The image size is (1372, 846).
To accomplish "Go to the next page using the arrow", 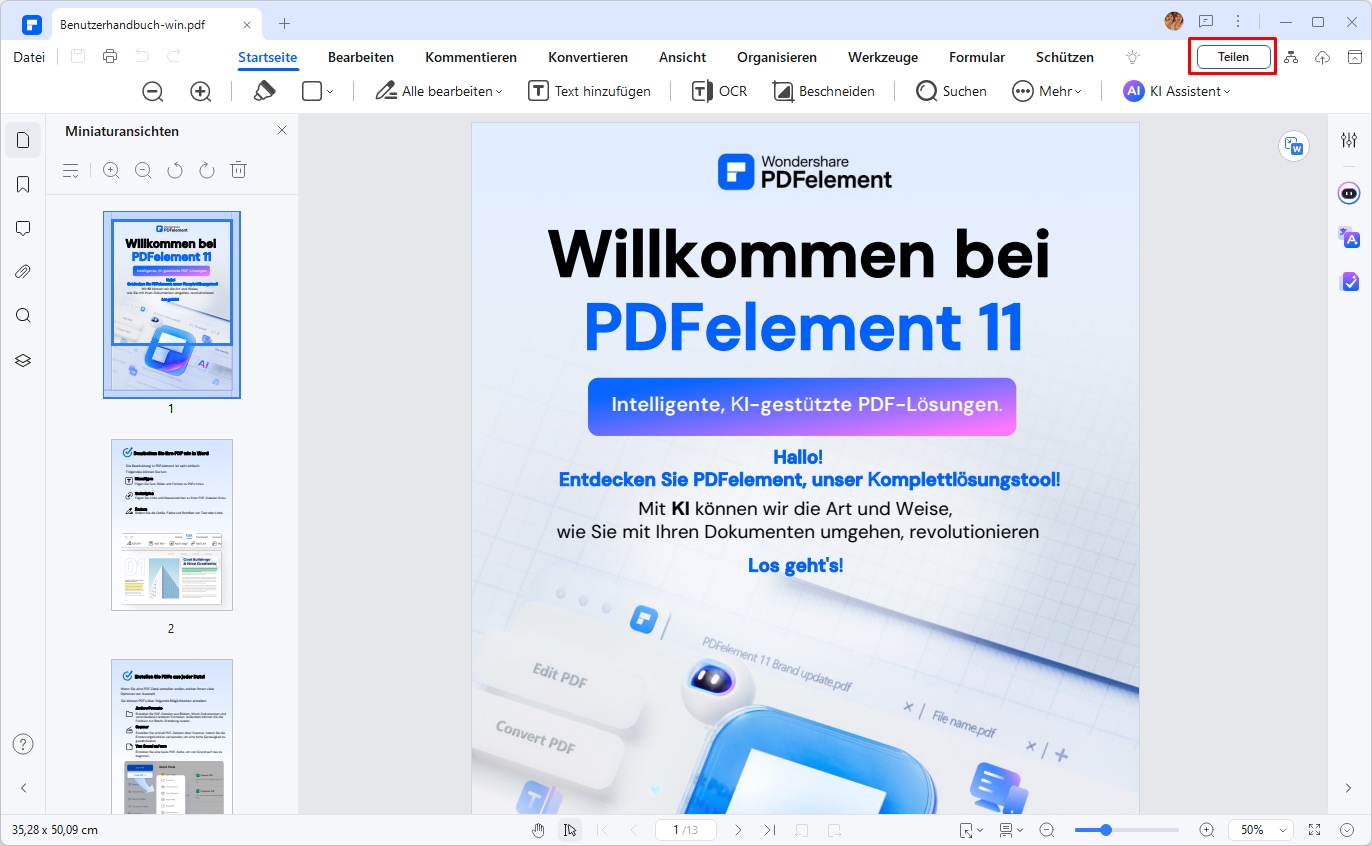I will point(738,830).
